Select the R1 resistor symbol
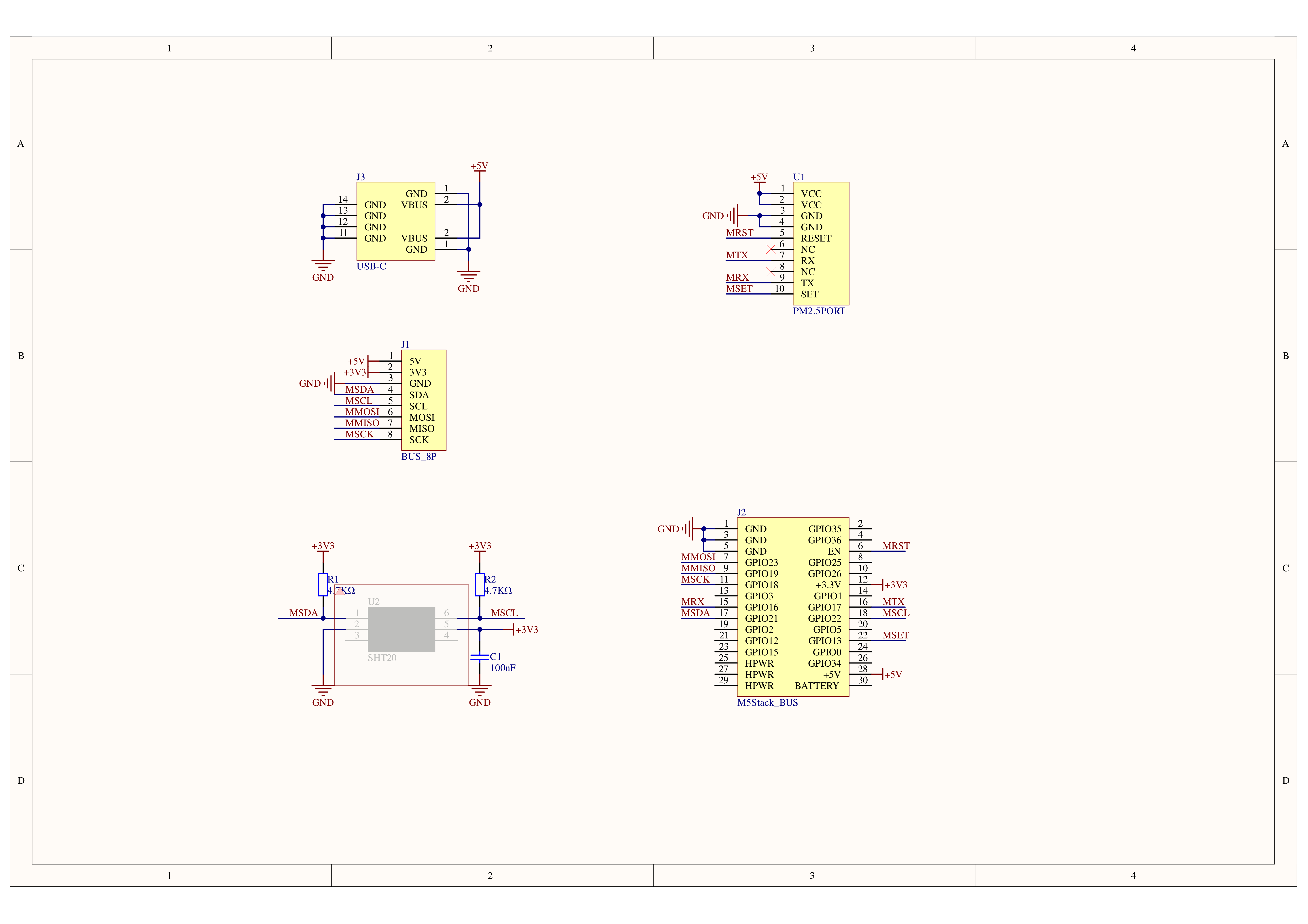Image resolution: width=1308 pixels, height=924 pixels. 323,585
